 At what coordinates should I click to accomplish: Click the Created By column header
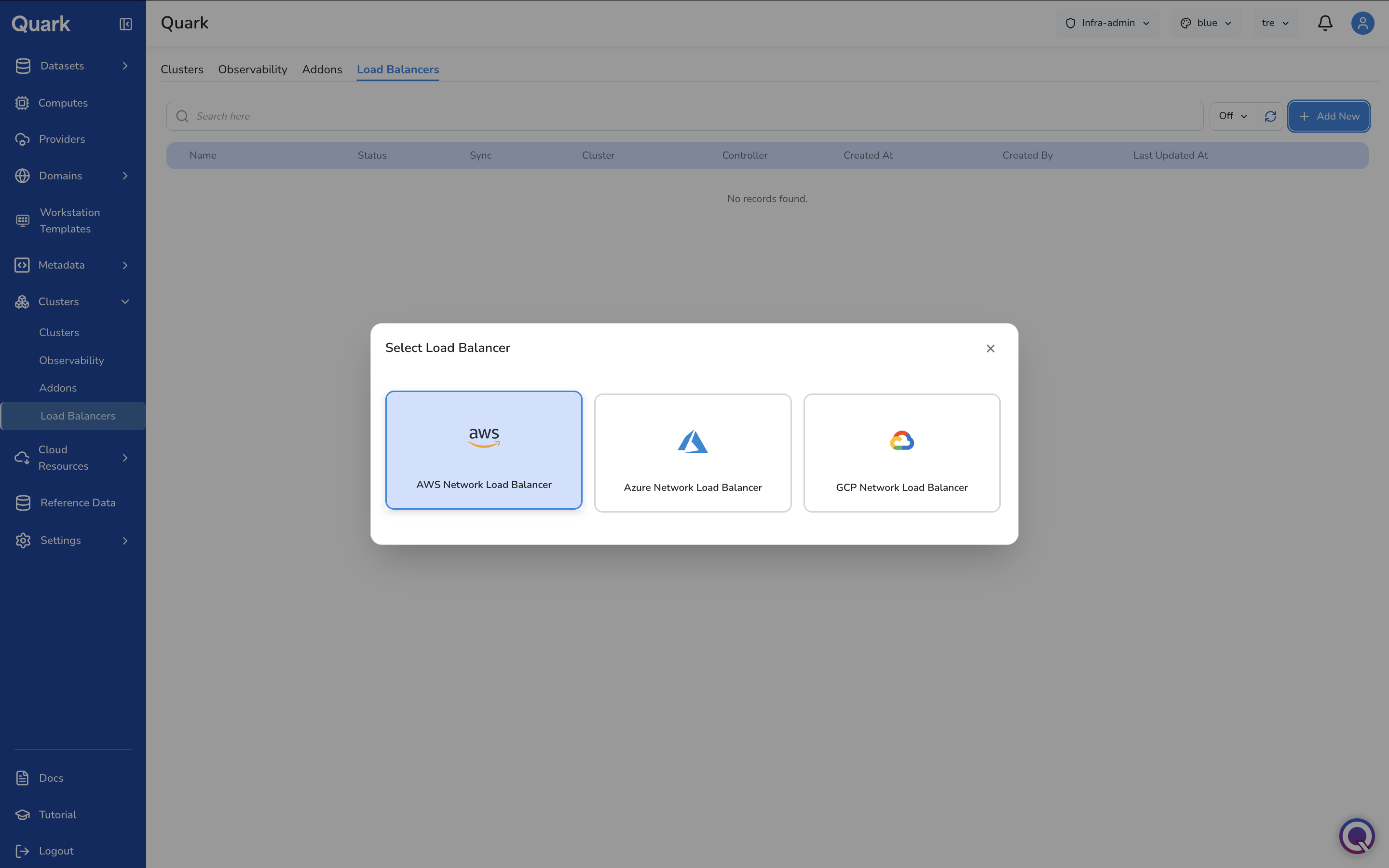(1027, 156)
